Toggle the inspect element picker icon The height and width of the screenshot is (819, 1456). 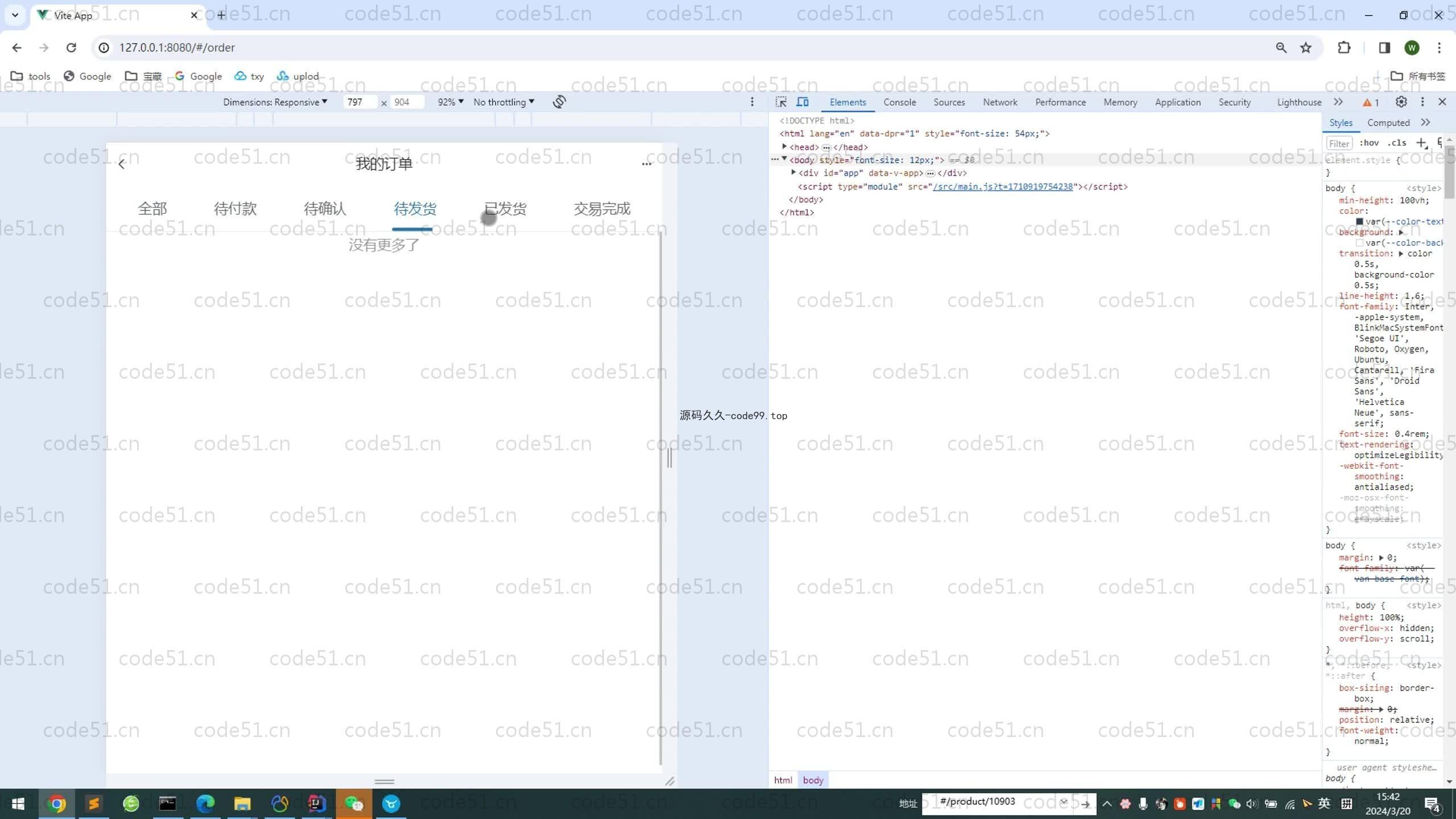pyautogui.click(x=781, y=102)
